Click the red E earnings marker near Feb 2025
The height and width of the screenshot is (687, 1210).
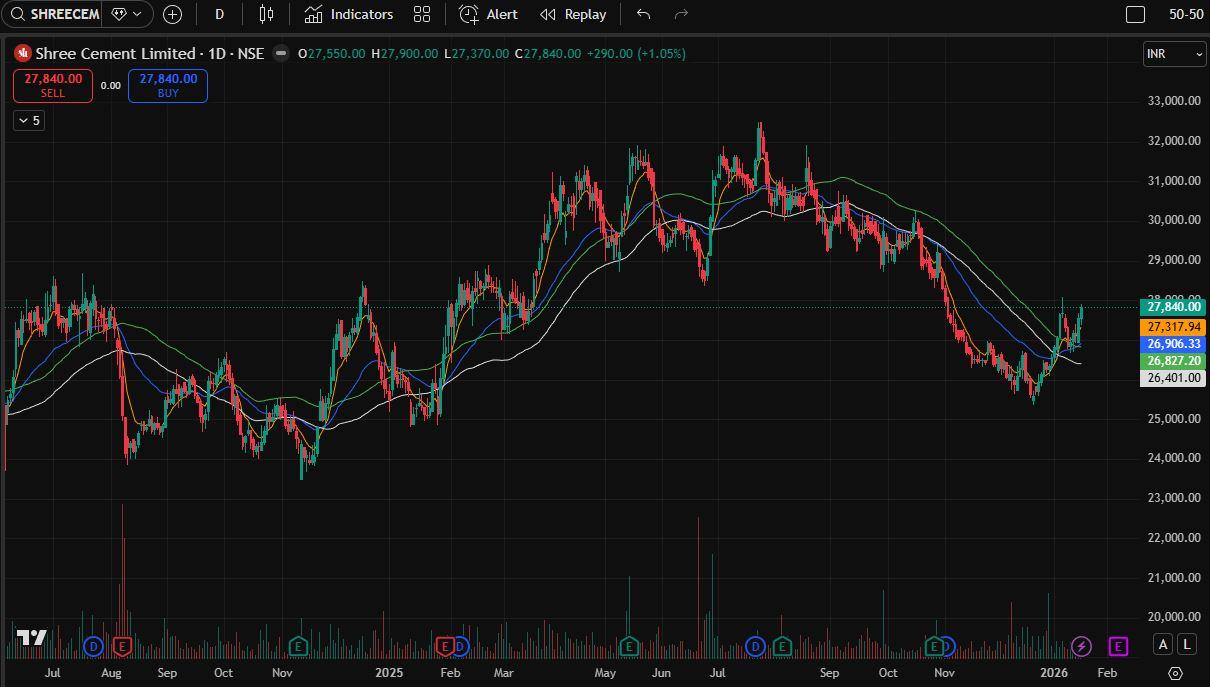[x=446, y=646]
